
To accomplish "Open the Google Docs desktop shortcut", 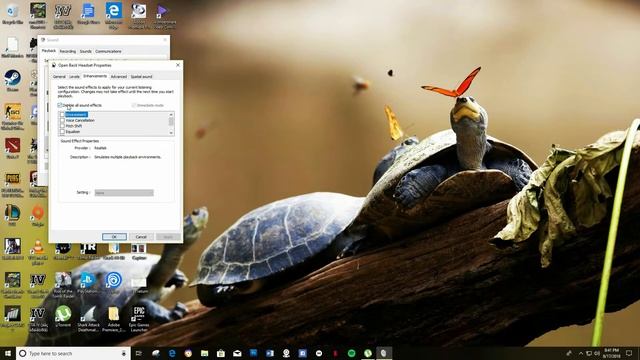I will [x=88, y=14].
